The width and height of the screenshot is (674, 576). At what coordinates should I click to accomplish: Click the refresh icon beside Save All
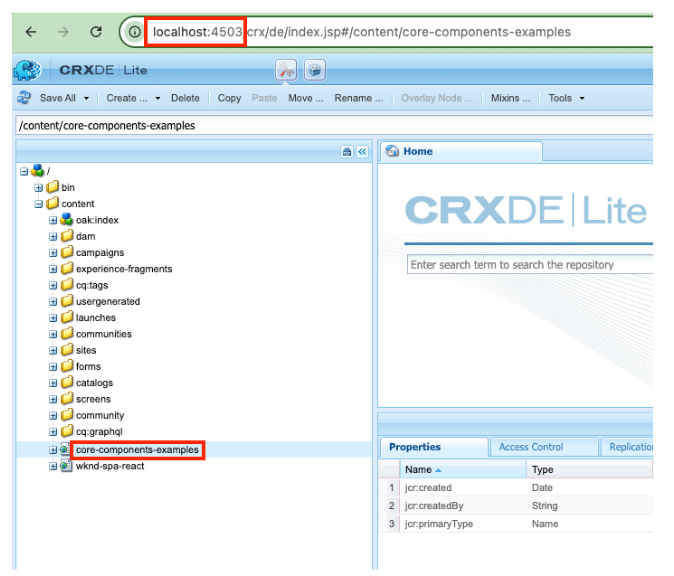coord(24,98)
